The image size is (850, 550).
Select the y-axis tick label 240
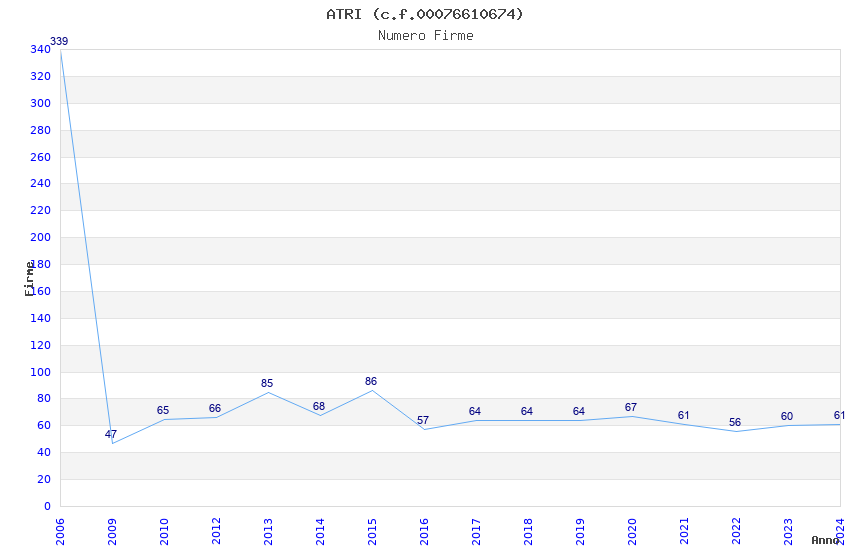click(41, 183)
